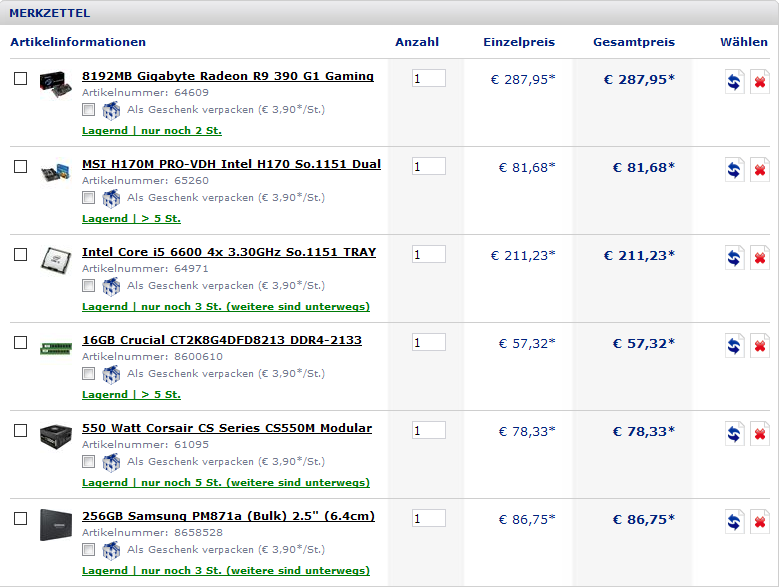Image resolution: width=779 pixels, height=587 pixels.
Task: Open 256GB Samsung PM871a (Bulk) 2.5" link
Action: pos(229,516)
